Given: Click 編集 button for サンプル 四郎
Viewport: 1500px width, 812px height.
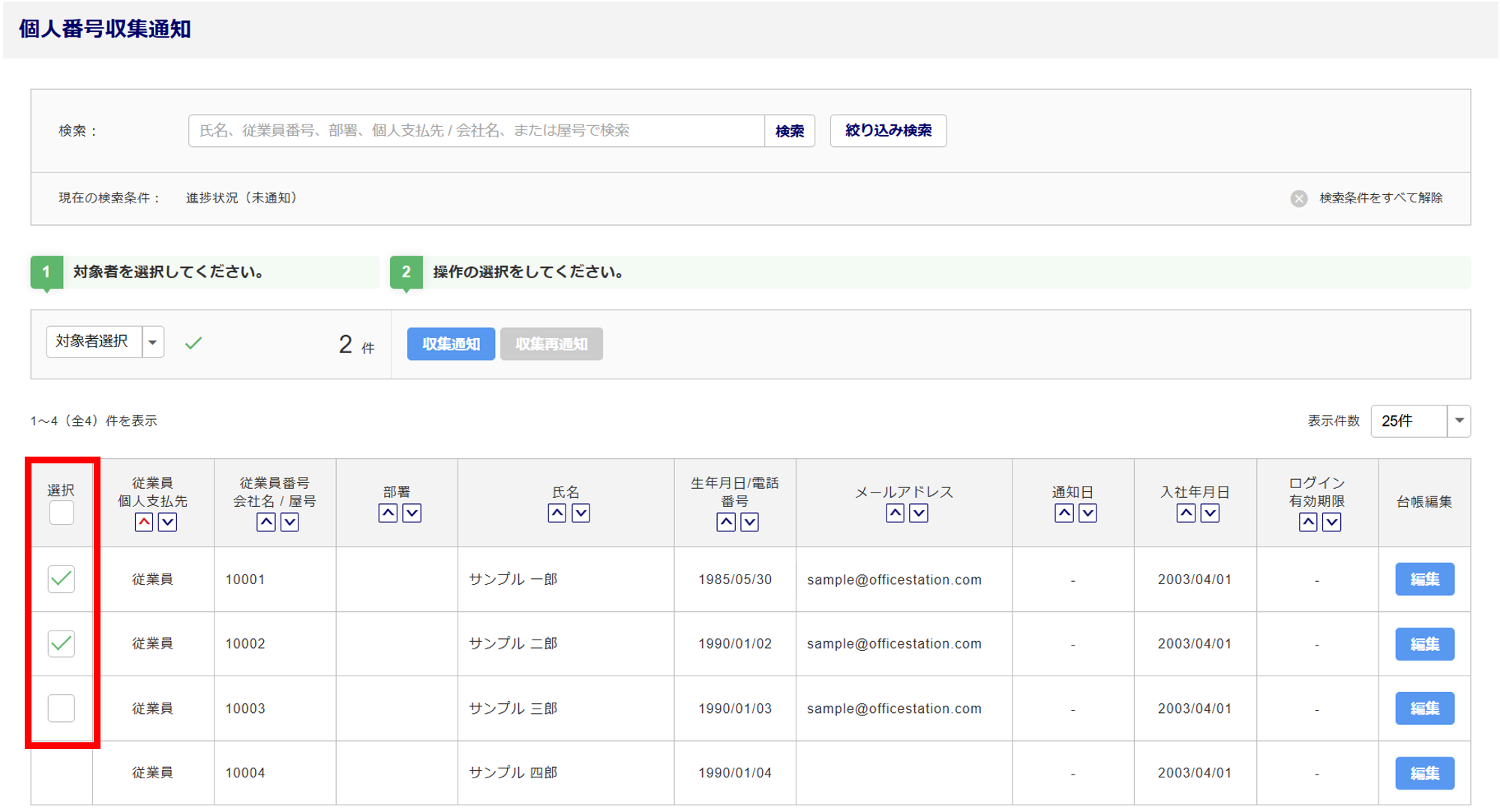Looking at the screenshot, I should pyautogui.click(x=1424, y=773).
